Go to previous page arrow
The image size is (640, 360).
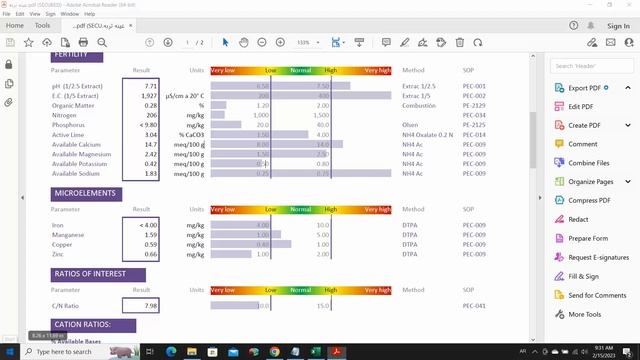pos(150,42)
